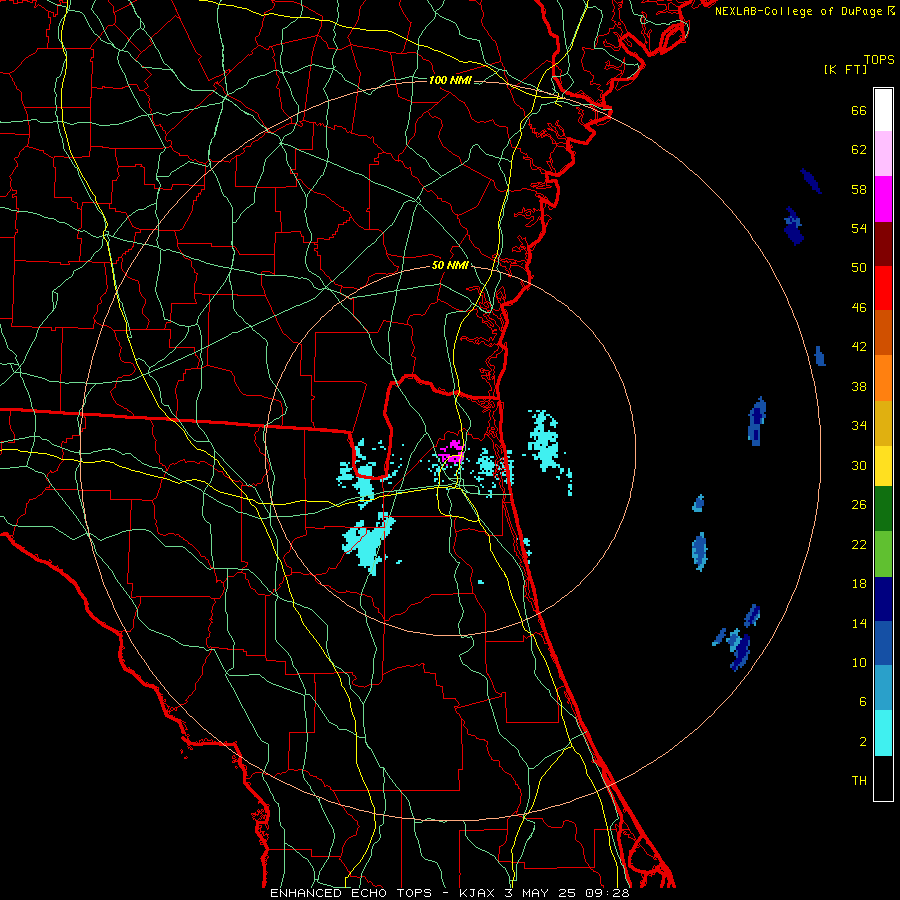Screen dimensions: 900x900
Task: Click the legend value 42
Action: click(x=859, y=347)
